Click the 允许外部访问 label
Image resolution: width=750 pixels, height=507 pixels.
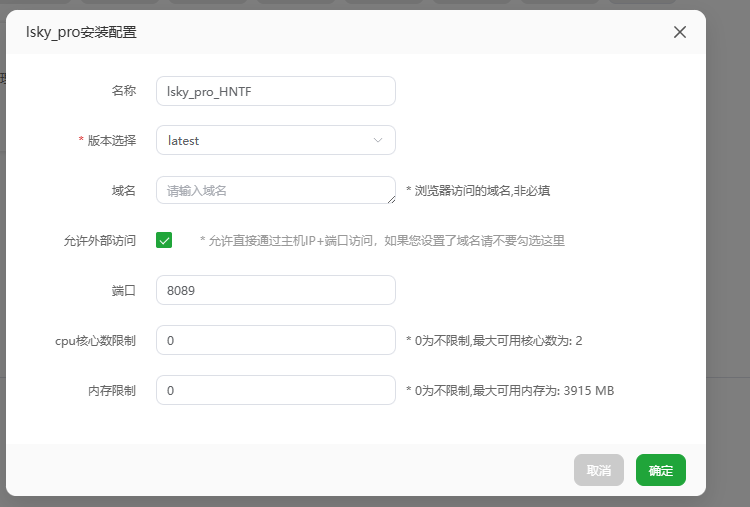100,241
